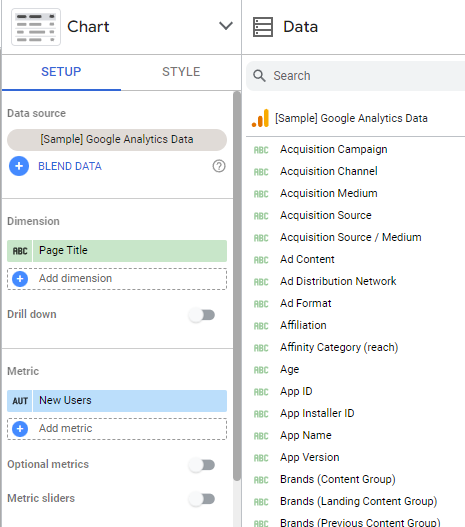The height and width of the screenshot is (527, 465).
Task: Switch to the STYLE tab
Action: pyautogui.click(x=181, y=72)
